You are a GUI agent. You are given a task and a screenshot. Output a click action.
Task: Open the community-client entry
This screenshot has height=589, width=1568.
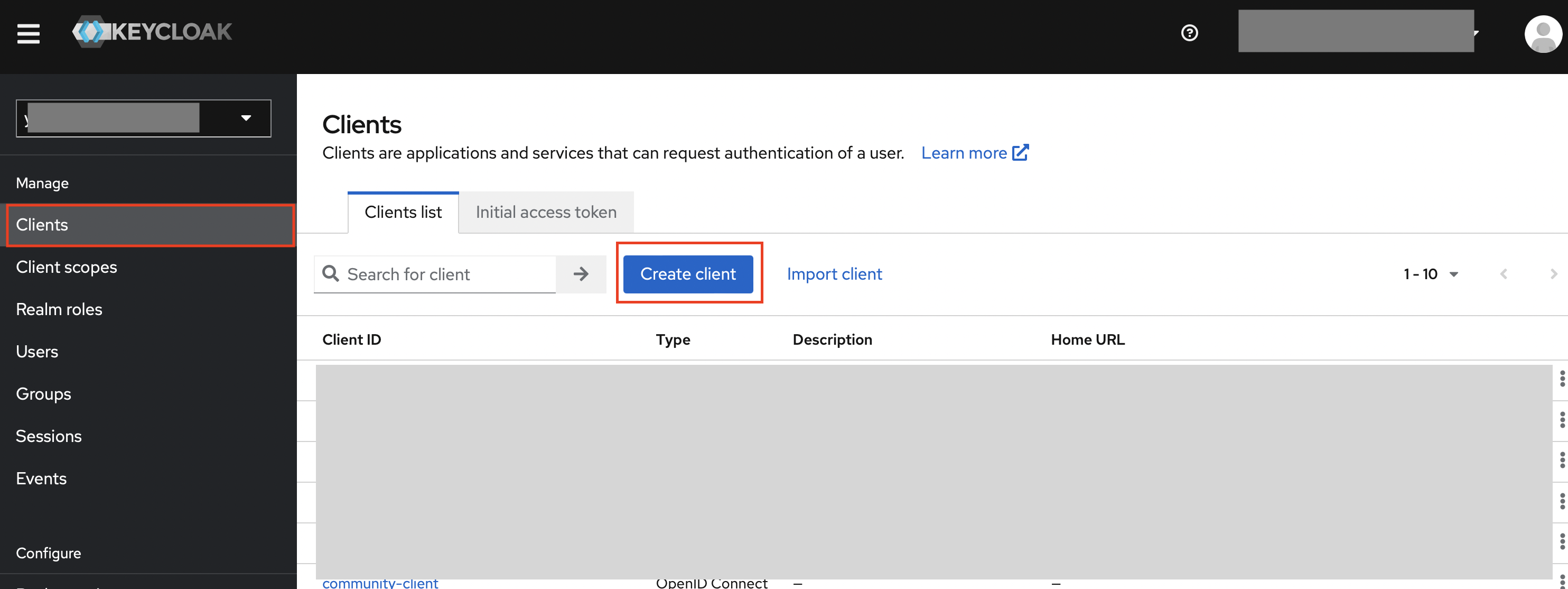tap(380, 583)
